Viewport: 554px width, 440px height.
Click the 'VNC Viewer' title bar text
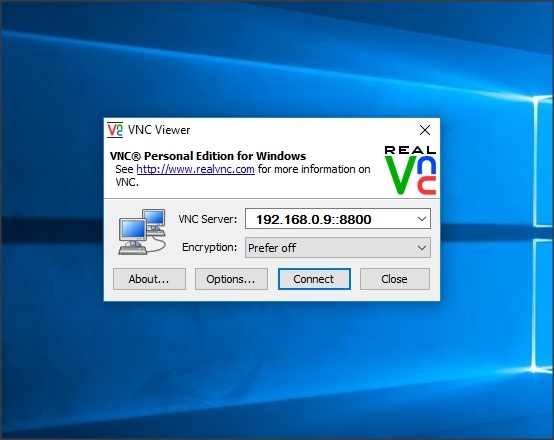(159, 130)
